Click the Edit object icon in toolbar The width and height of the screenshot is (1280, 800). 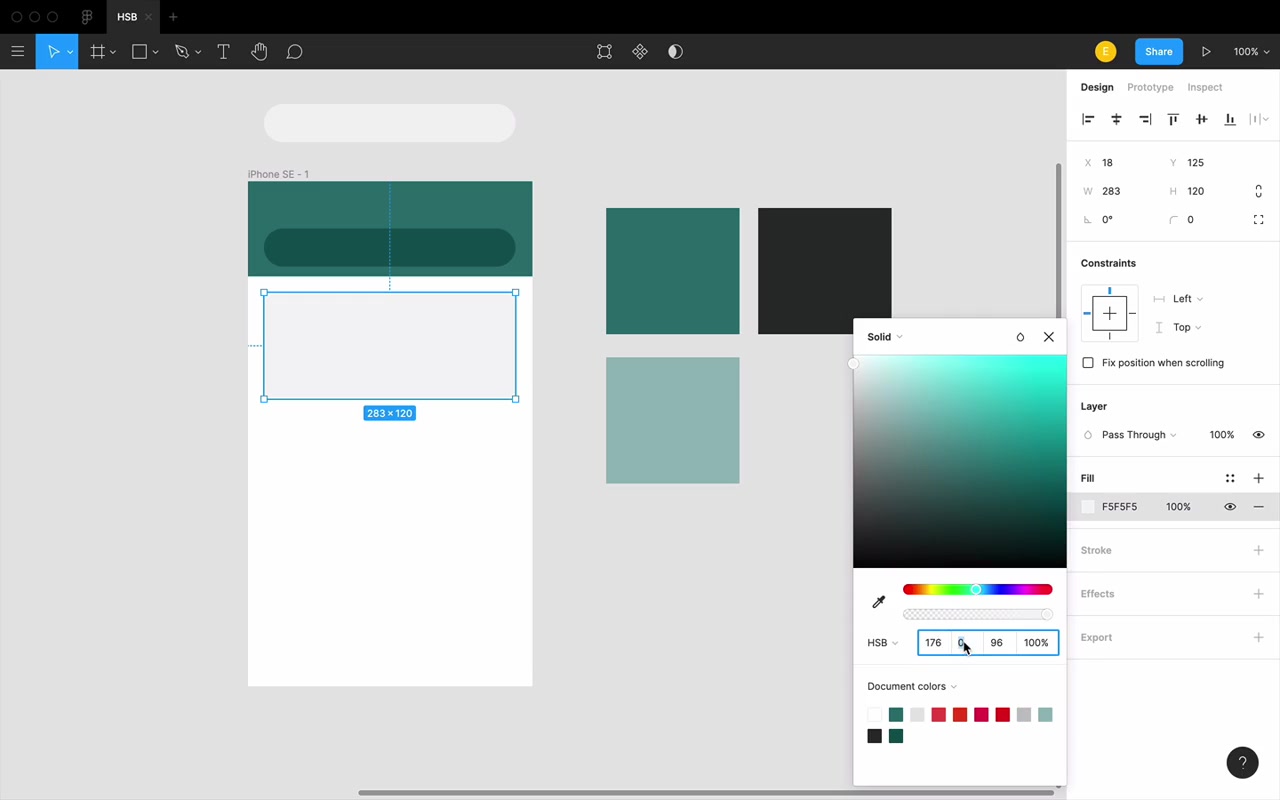click(604, 52)
